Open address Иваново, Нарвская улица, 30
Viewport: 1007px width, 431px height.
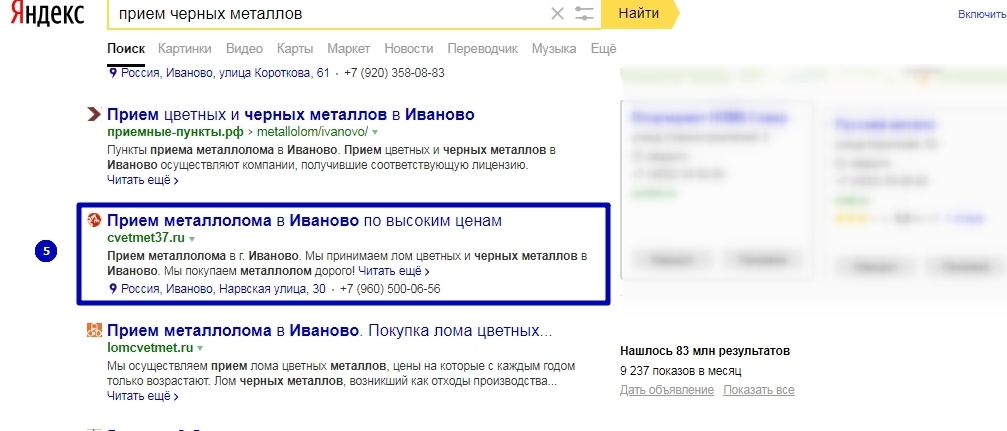(223, 289)
